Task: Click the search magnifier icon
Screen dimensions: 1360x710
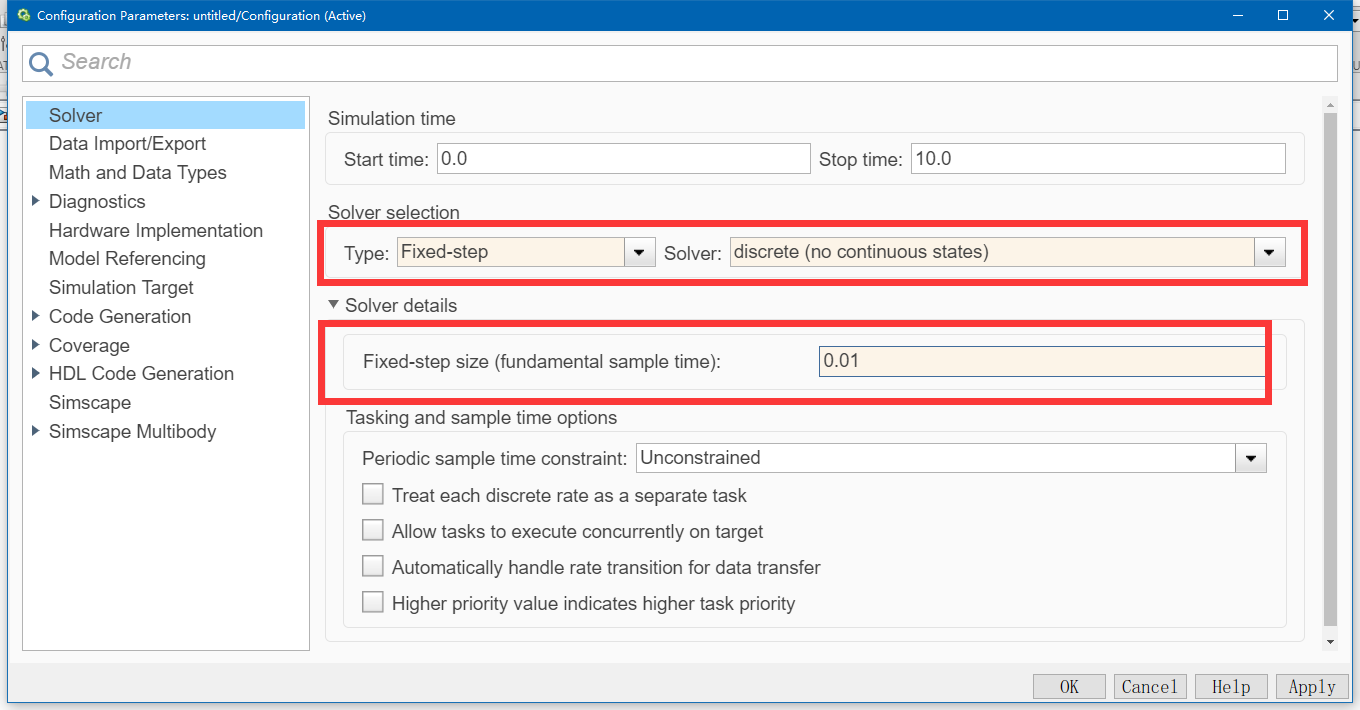Action: (40, 62)
